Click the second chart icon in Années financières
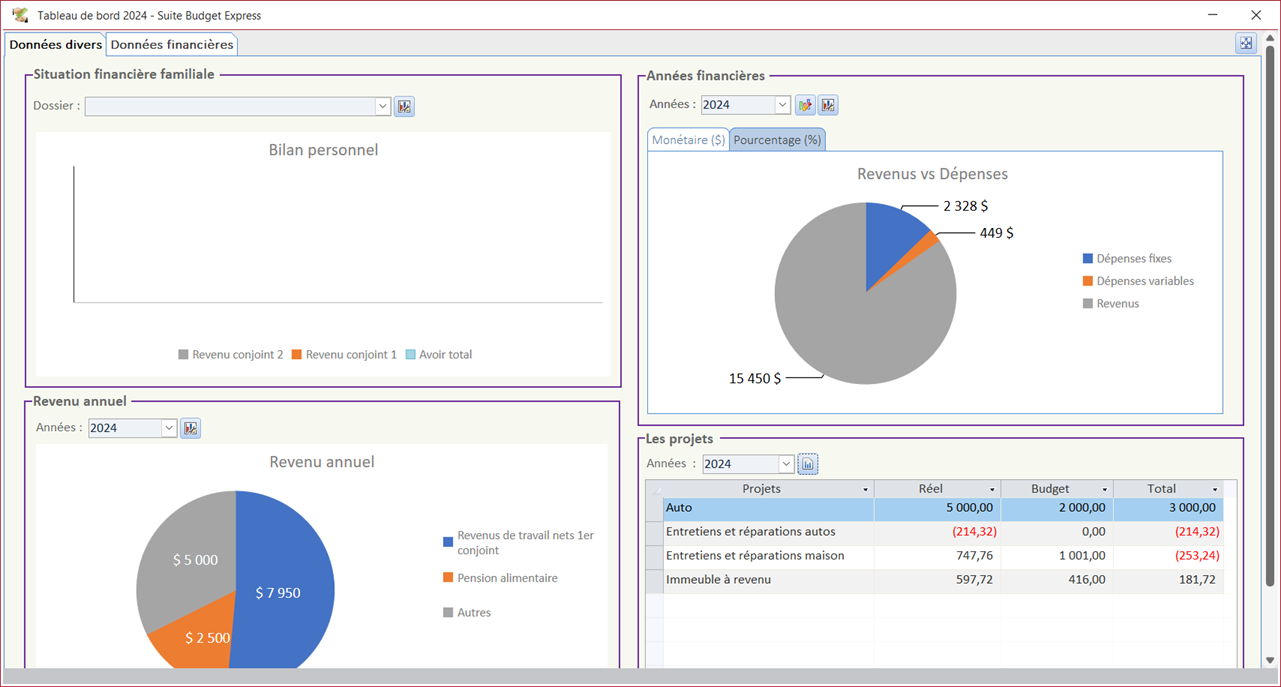1281x687 pixels. (828, 105)
